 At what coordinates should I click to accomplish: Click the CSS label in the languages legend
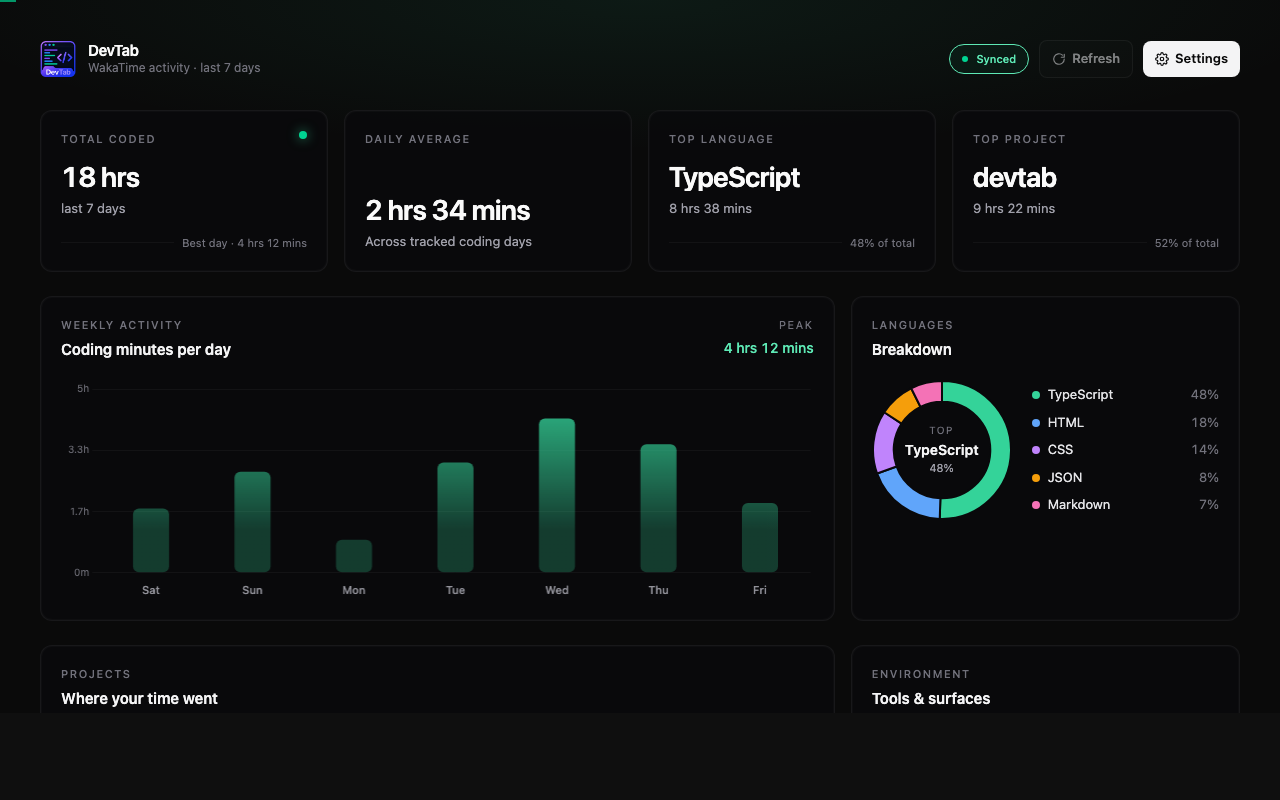[1060, 450]
